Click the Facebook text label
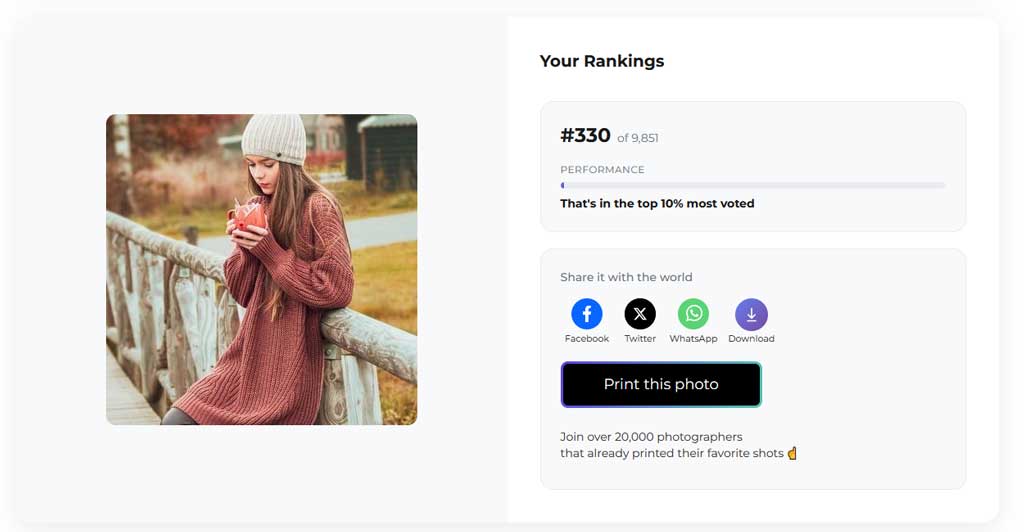This screenshot has width=1024, height=532. (x=586, y=339)
